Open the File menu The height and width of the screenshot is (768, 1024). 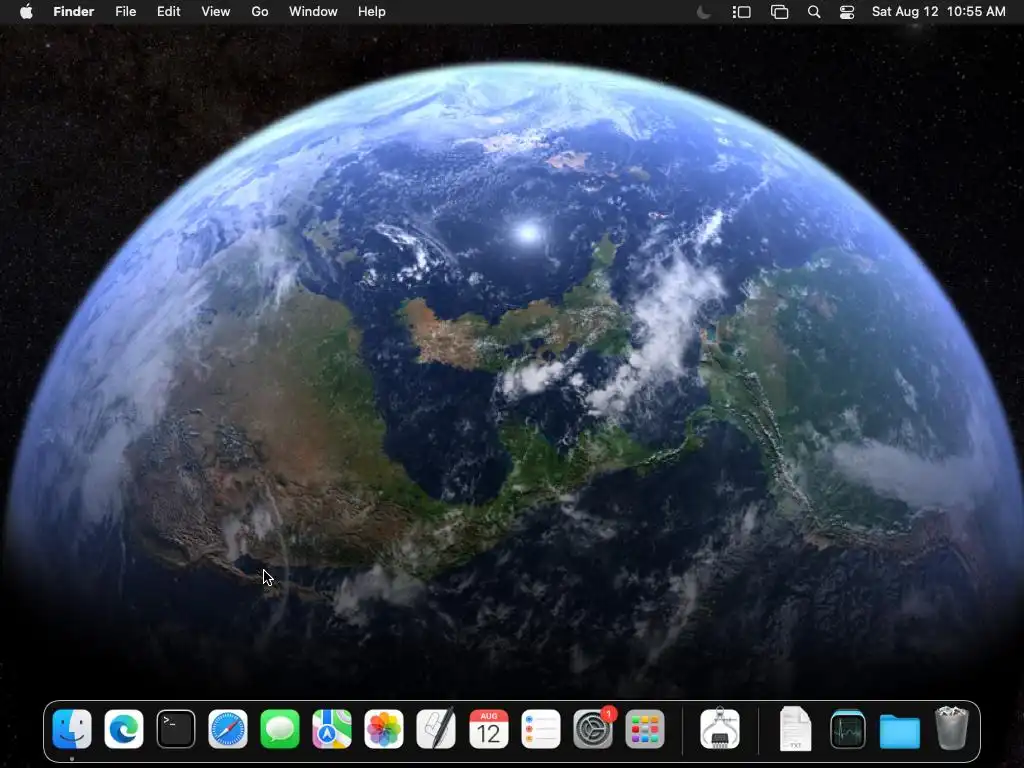(x=125, y=12)
